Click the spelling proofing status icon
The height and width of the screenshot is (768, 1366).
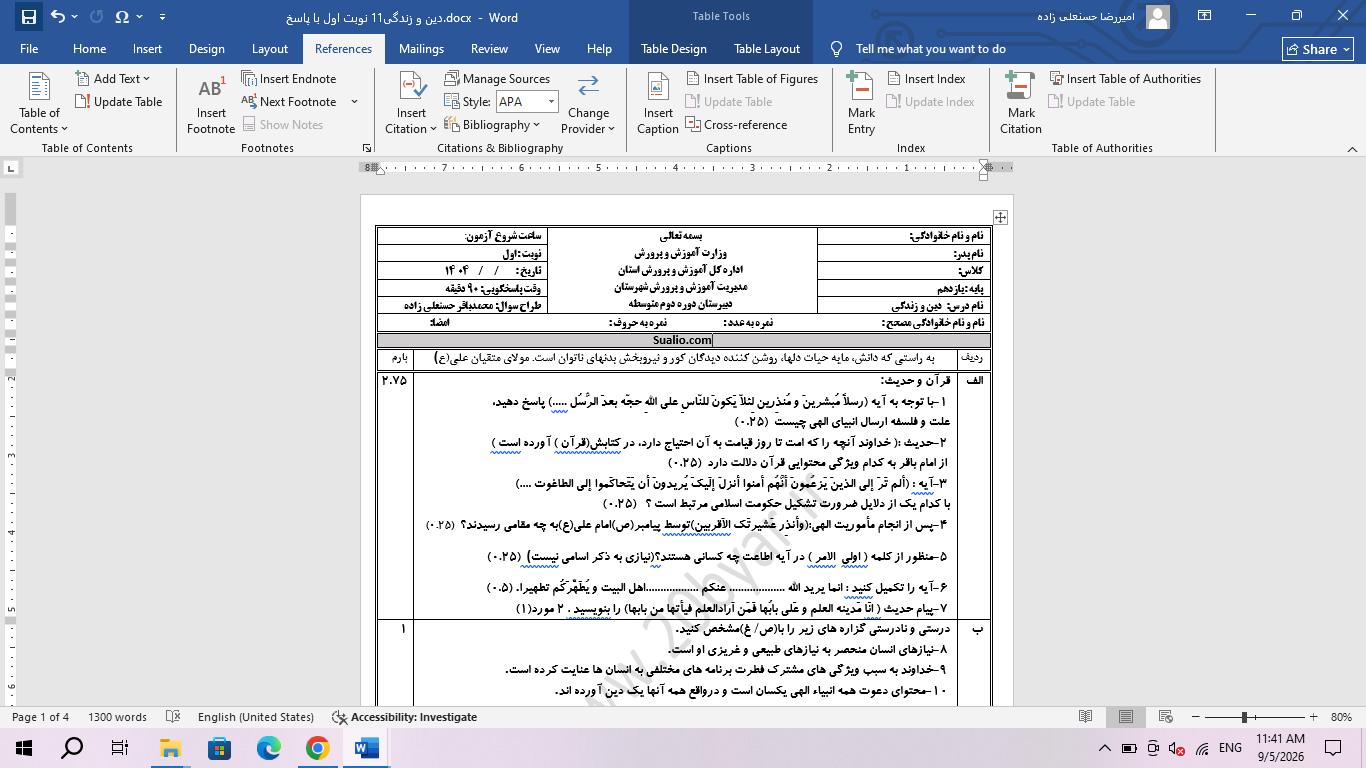point(173,717)
